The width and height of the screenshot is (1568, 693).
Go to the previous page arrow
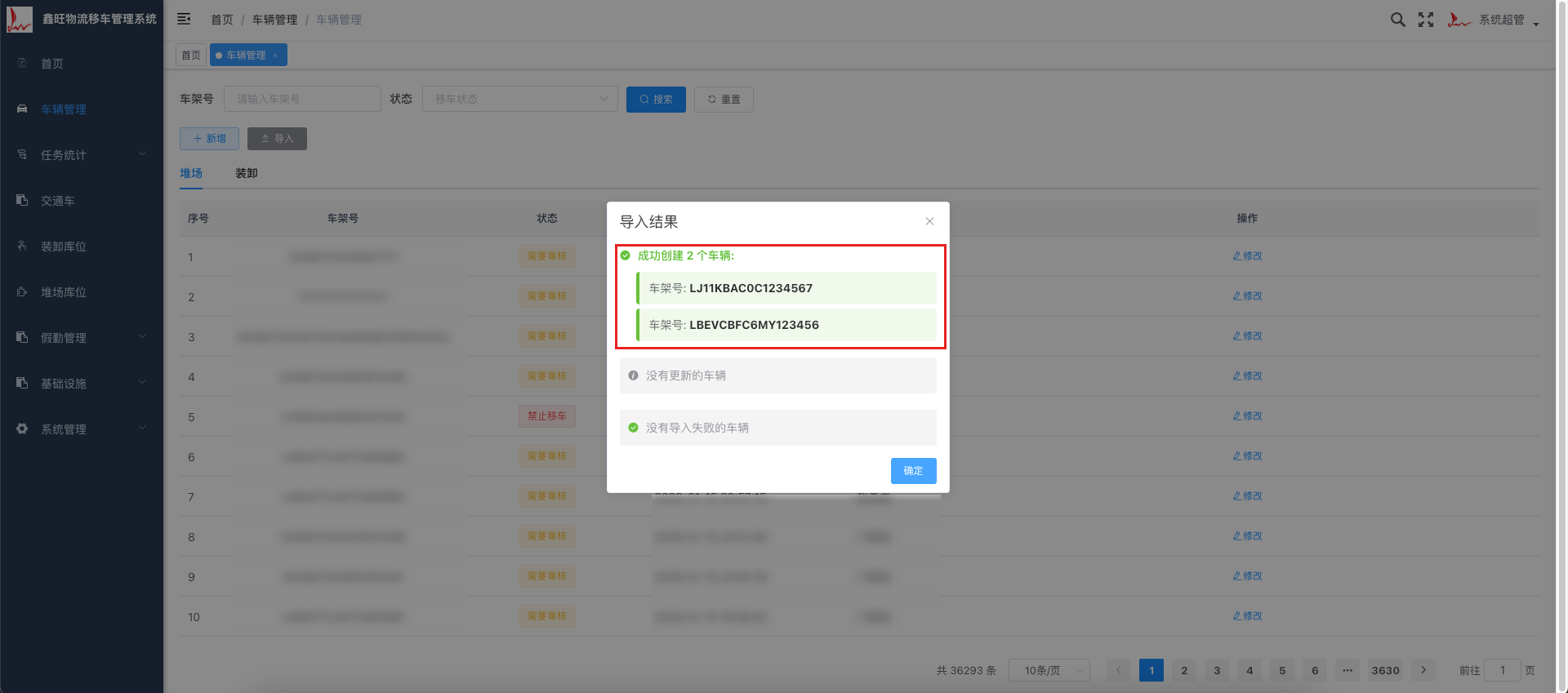(1119, 670)
